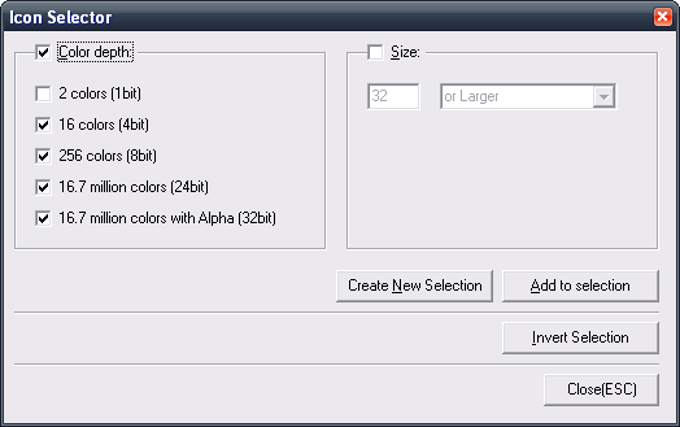Click the '2 colors (1bit)' label text
This screenshot has width=680, height=427.
pyautogui.click(x=100, y=94)
